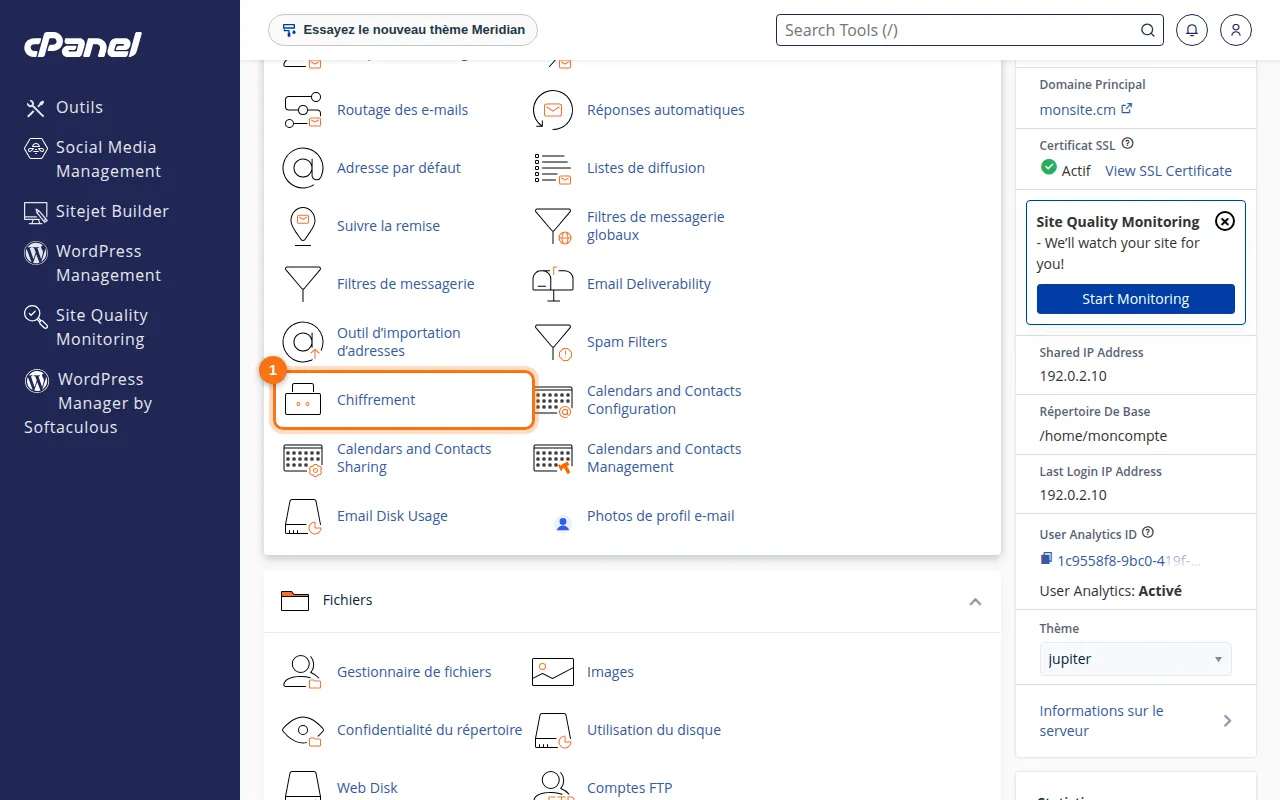Open the Suivre la remise pin icon
1280x800 pixels.
(x=303, y=226)
